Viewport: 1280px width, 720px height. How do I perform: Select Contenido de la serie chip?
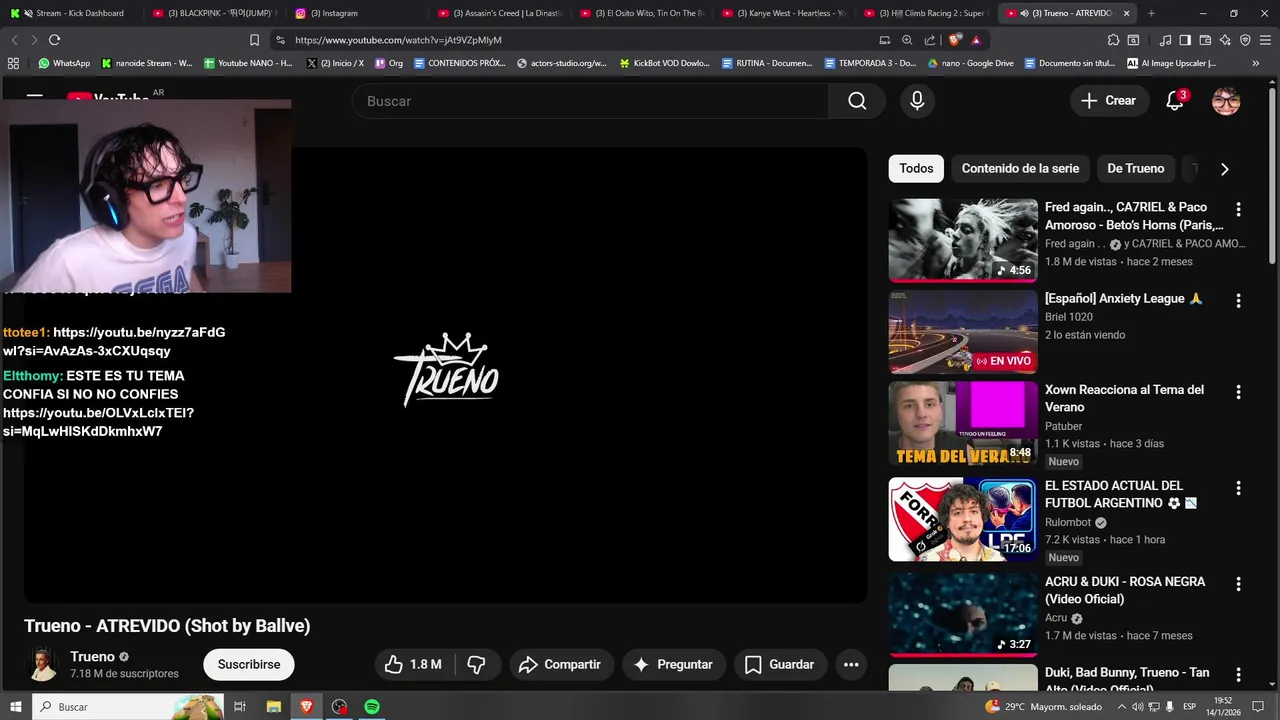point(1020,169)
